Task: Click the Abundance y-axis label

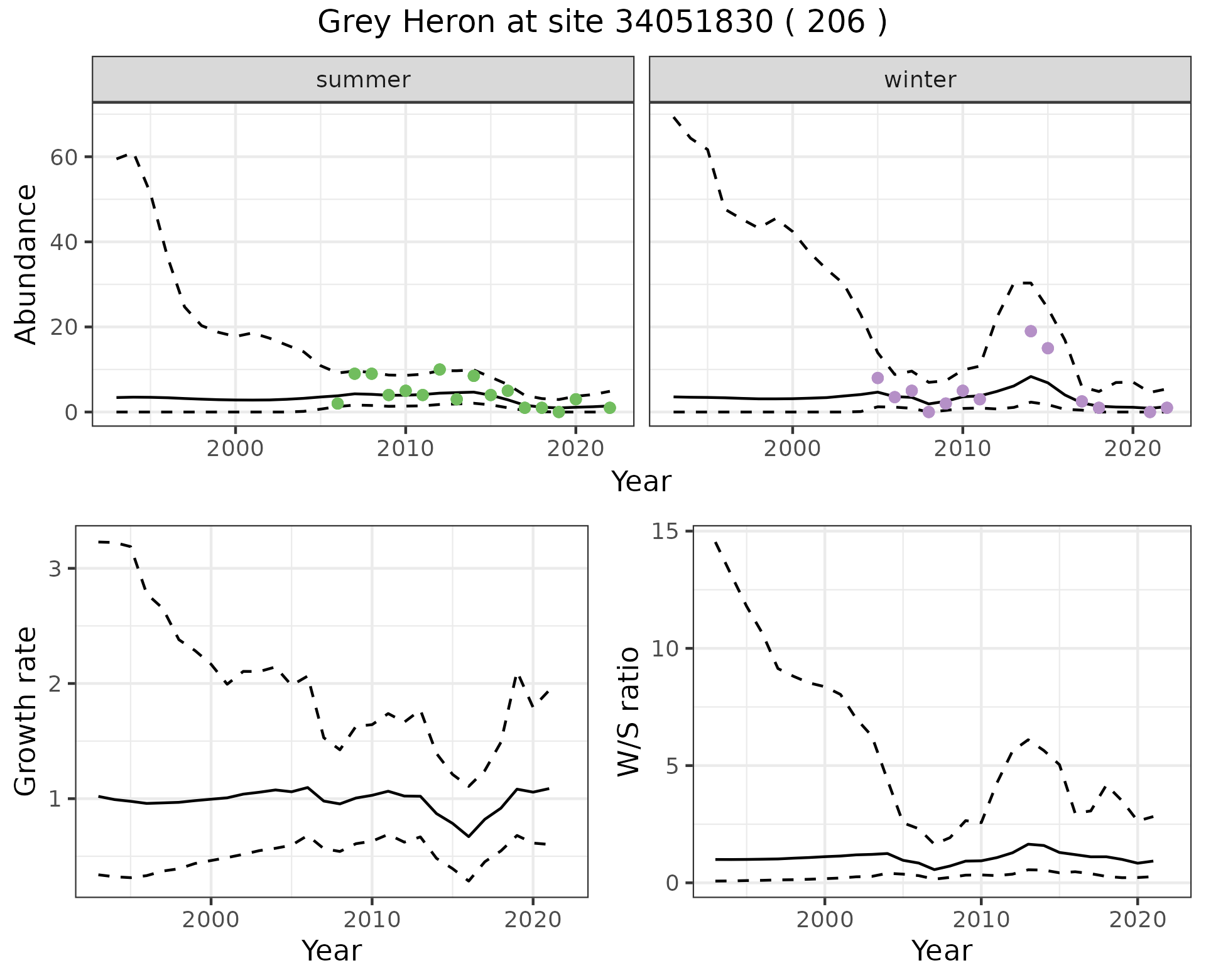Action: pyautogui.click(x=26, y=264)
